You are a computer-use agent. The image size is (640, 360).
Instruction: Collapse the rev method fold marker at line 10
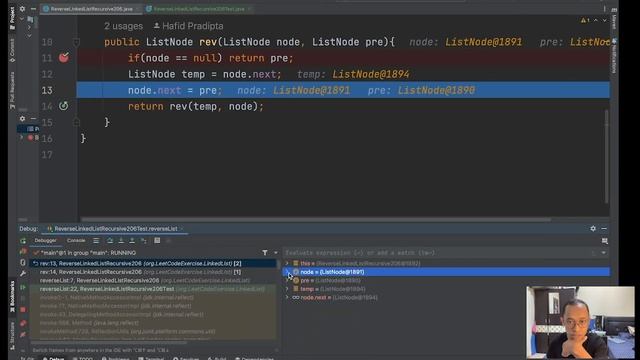76,42
